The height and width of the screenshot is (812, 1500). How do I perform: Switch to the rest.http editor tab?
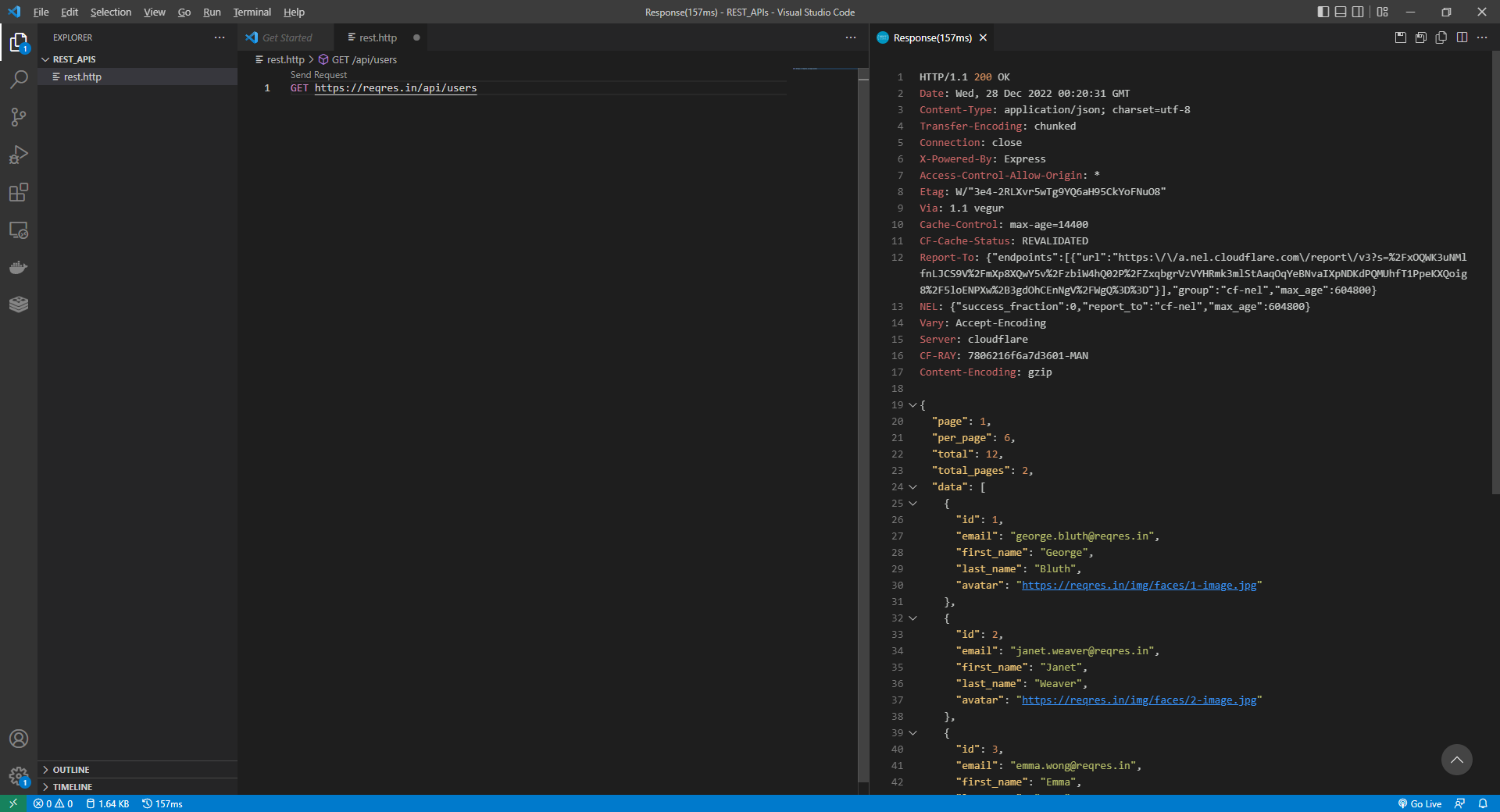(379, 37)
